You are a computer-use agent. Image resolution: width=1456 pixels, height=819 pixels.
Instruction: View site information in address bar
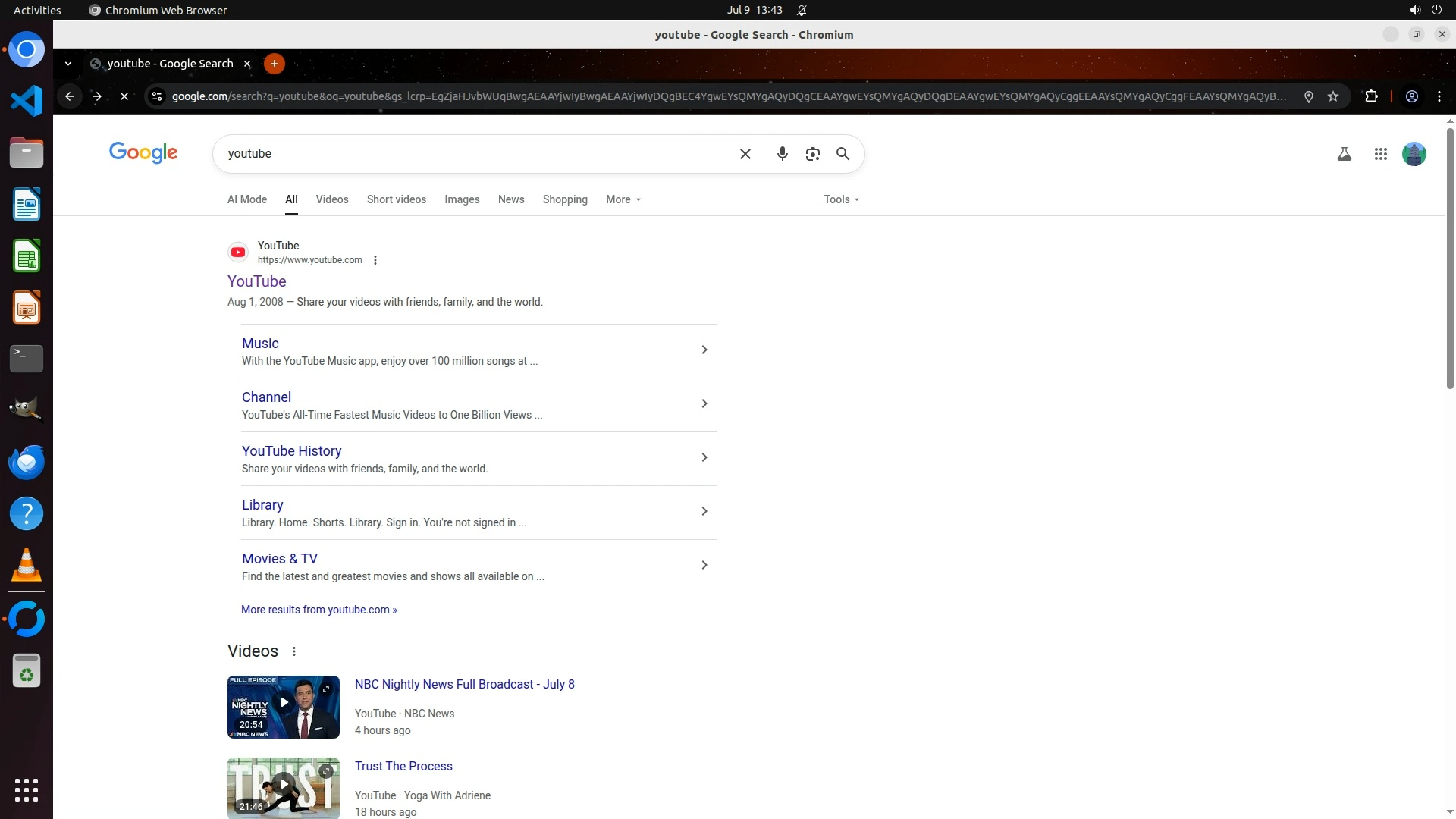click(x=157, y=96)
